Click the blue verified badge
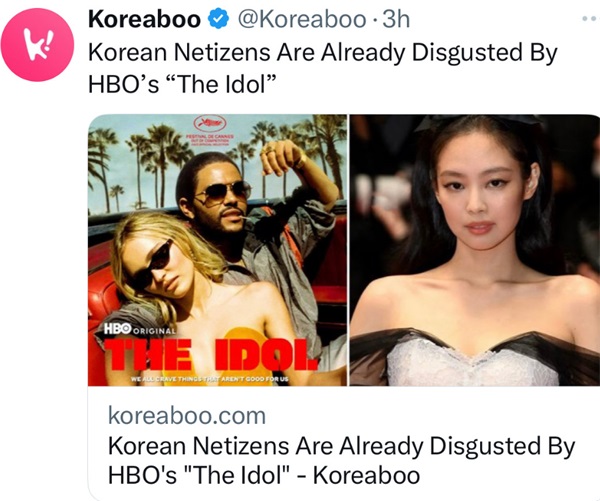This screenshot has width=600, height=501. pos(218,19)
